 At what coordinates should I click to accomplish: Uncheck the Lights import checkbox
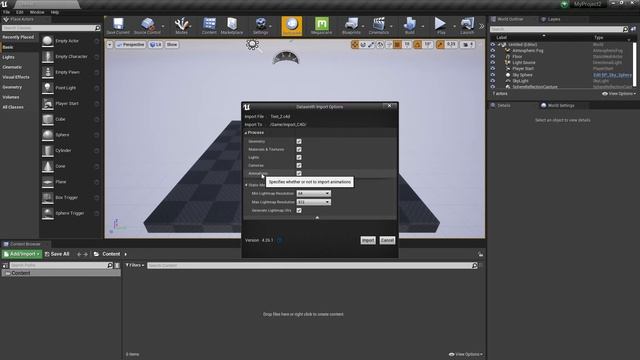point(299,157)
